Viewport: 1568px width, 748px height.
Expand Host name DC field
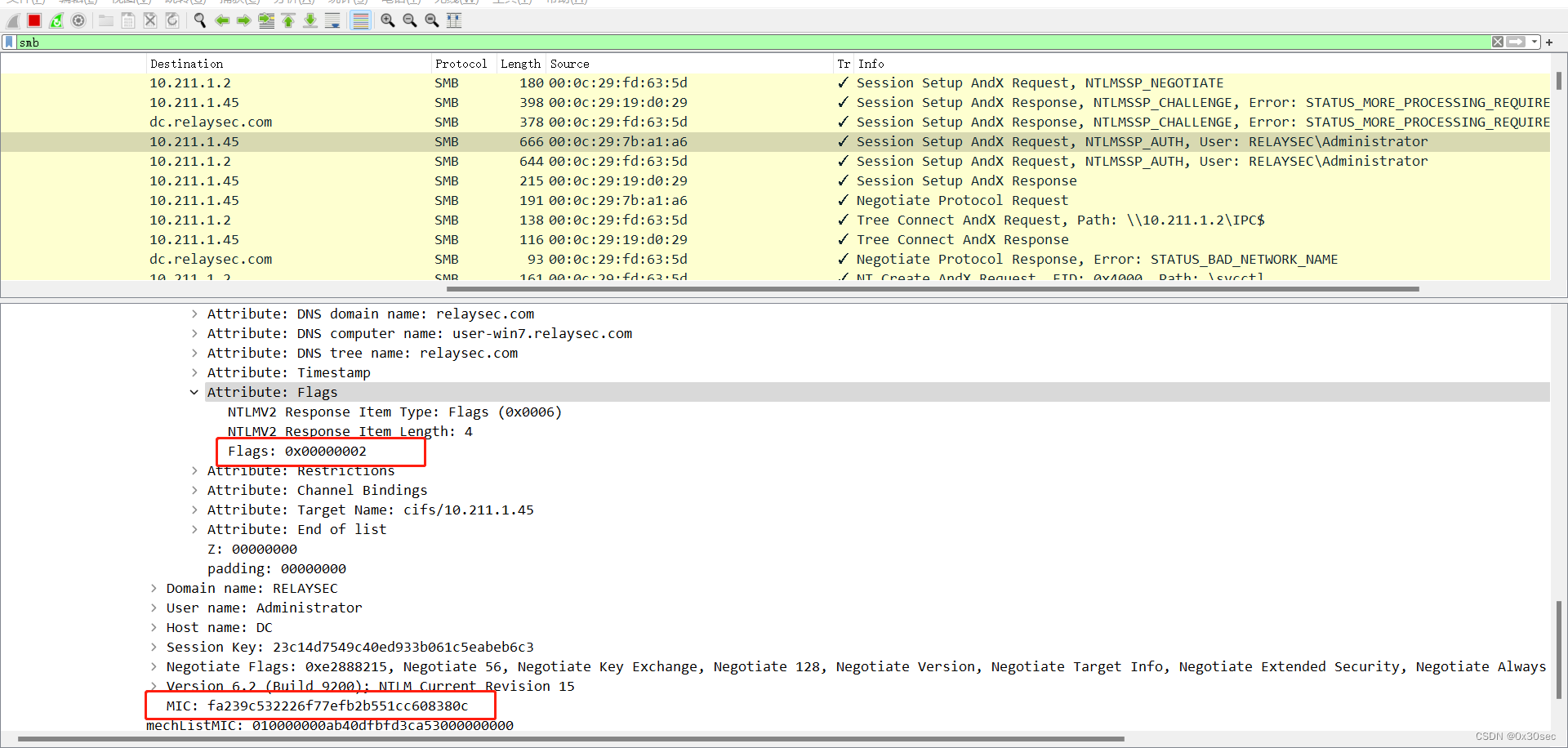pyautogui.click(x=154, y=627)
